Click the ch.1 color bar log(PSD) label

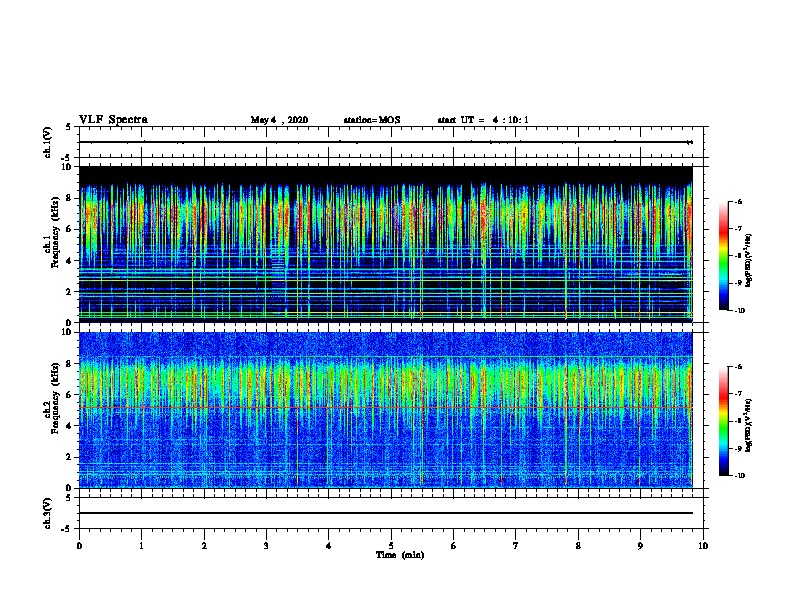(x=748, y=261)
